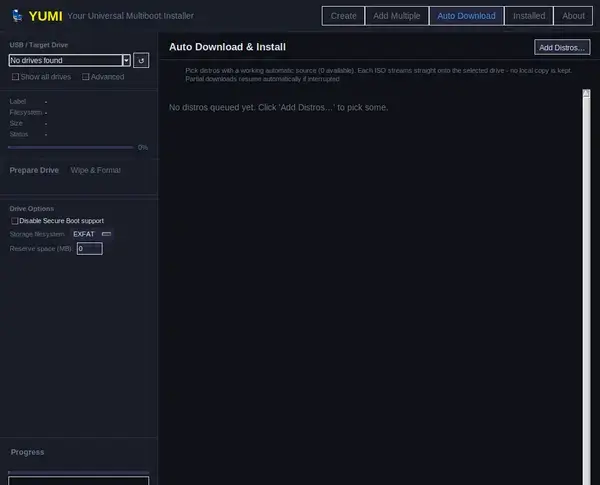This screenshot has height=485, width=600.
Task: Open the drive selection dropdown arrow
Action: point(126,60)
